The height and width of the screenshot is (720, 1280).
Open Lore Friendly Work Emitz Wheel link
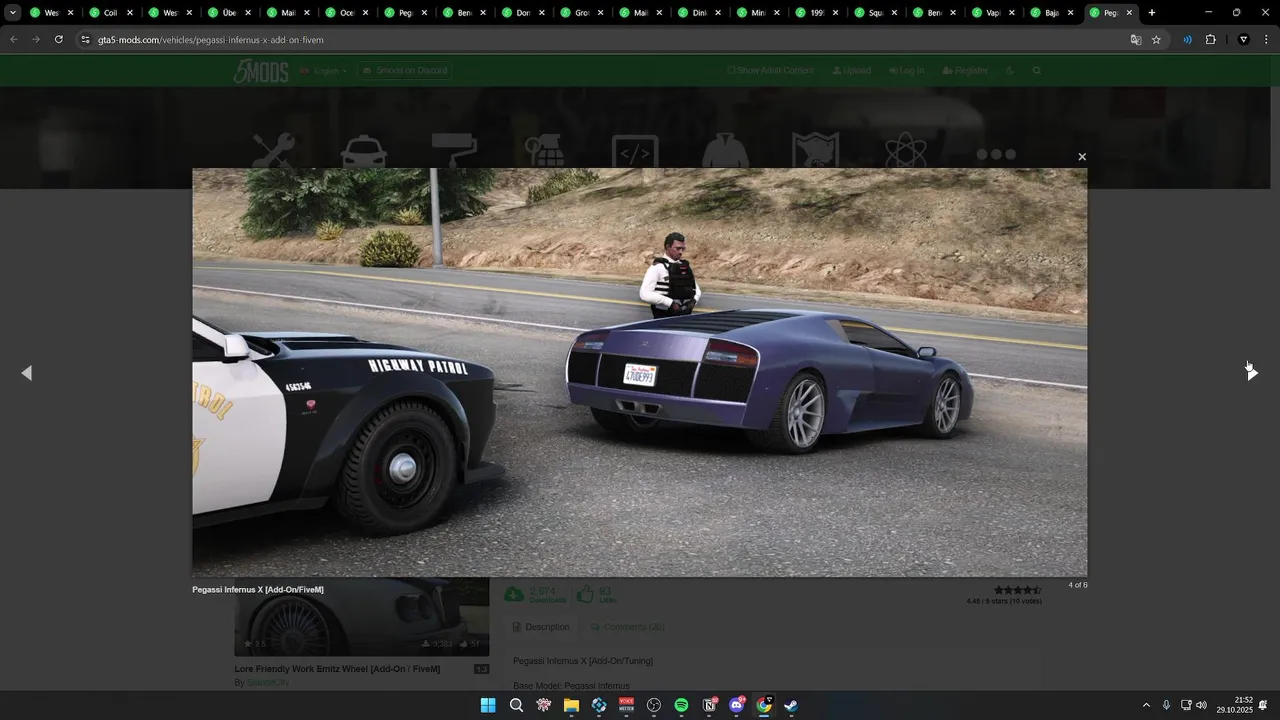(337, 669)
